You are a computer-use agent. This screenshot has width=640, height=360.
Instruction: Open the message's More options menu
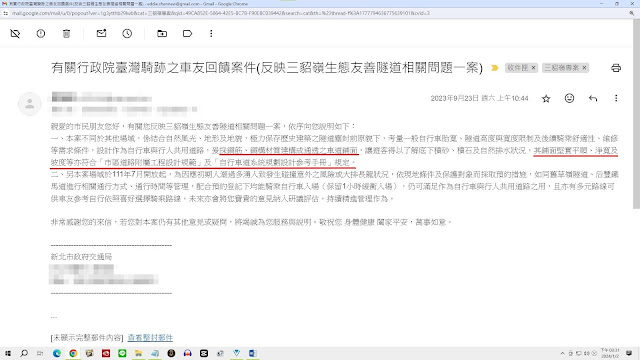point(616,98)
